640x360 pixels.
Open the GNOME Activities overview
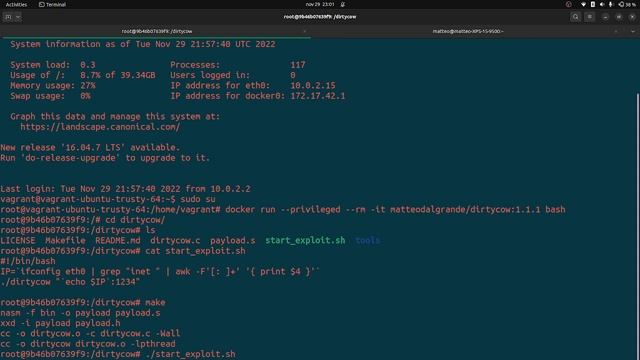(x=16, y=4)
